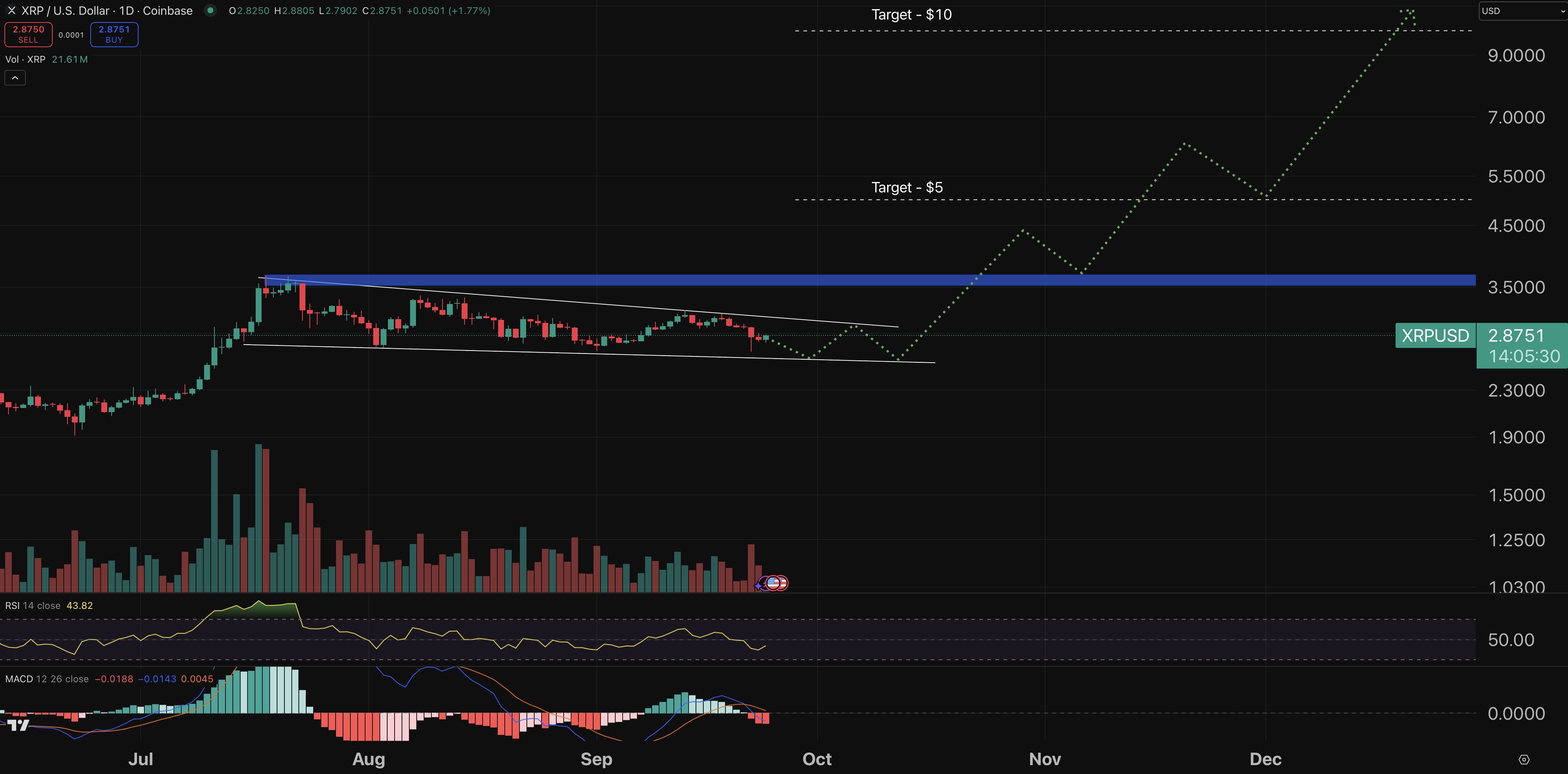Click the 9.0000 price scale label
1568x774 pixels.
(x=1516, y=55)
